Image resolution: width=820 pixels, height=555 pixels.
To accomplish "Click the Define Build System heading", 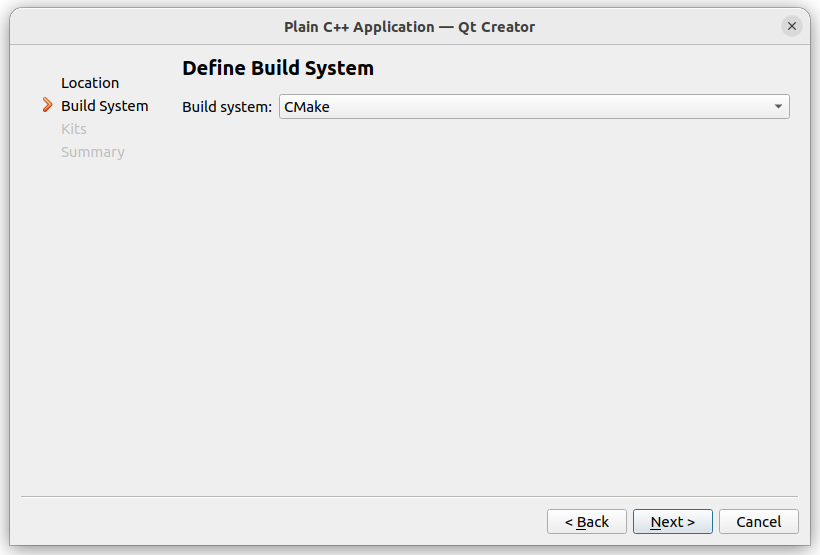I will pyautogui.click(x=278, y=68).
